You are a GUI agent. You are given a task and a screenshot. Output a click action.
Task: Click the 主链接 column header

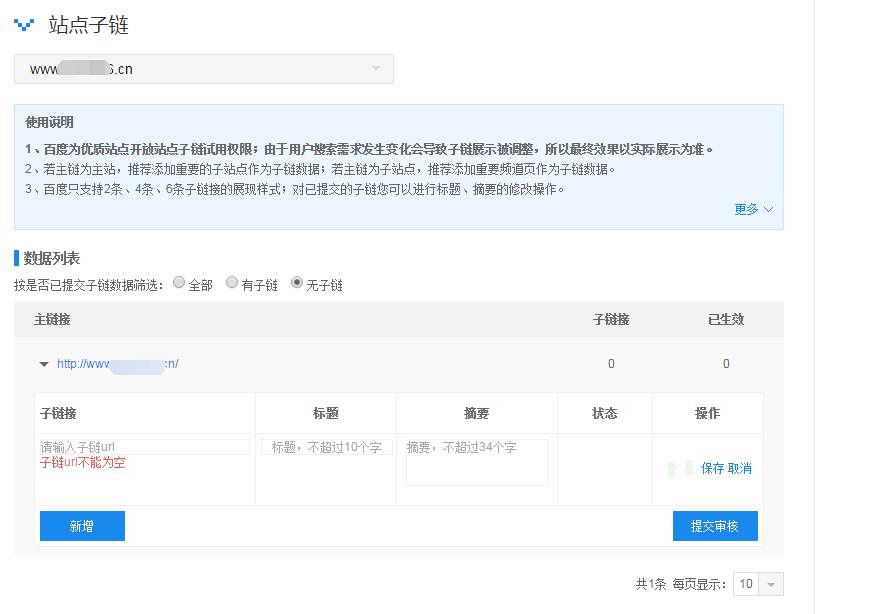click(52, 320)
